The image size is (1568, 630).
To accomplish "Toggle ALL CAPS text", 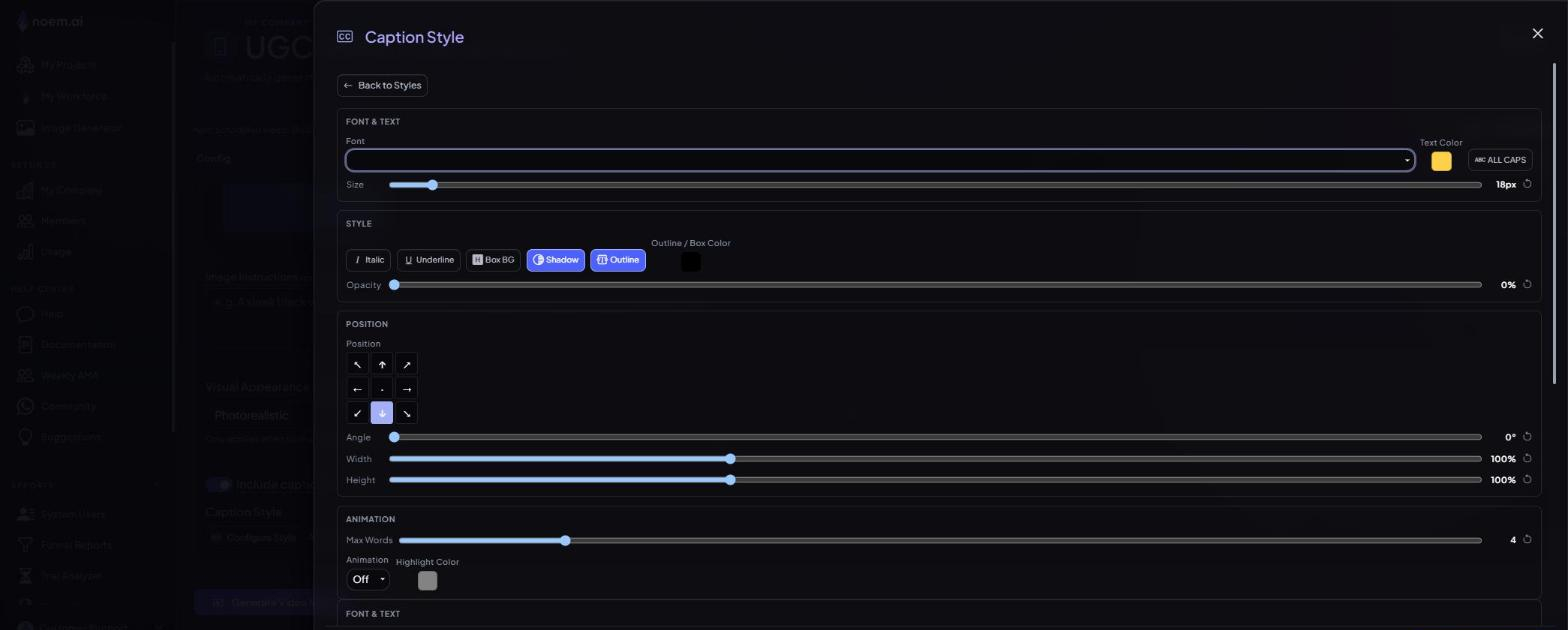I will point(1500,160).
